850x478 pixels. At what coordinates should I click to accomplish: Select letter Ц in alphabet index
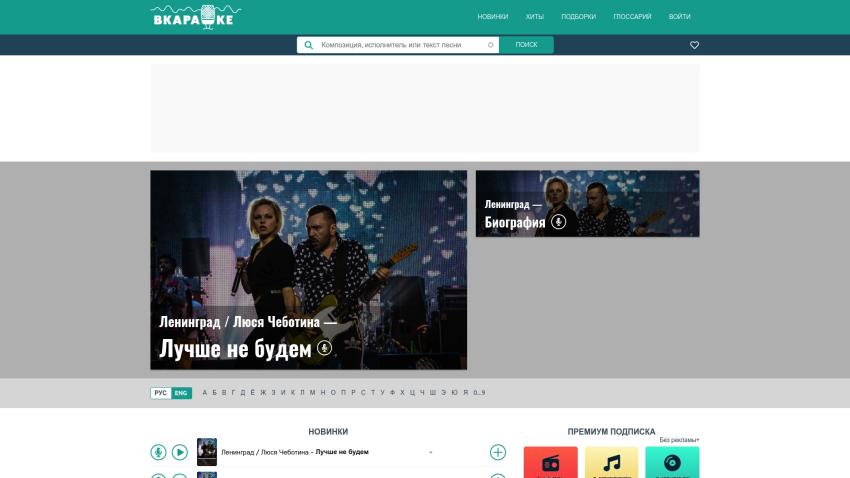413,393
